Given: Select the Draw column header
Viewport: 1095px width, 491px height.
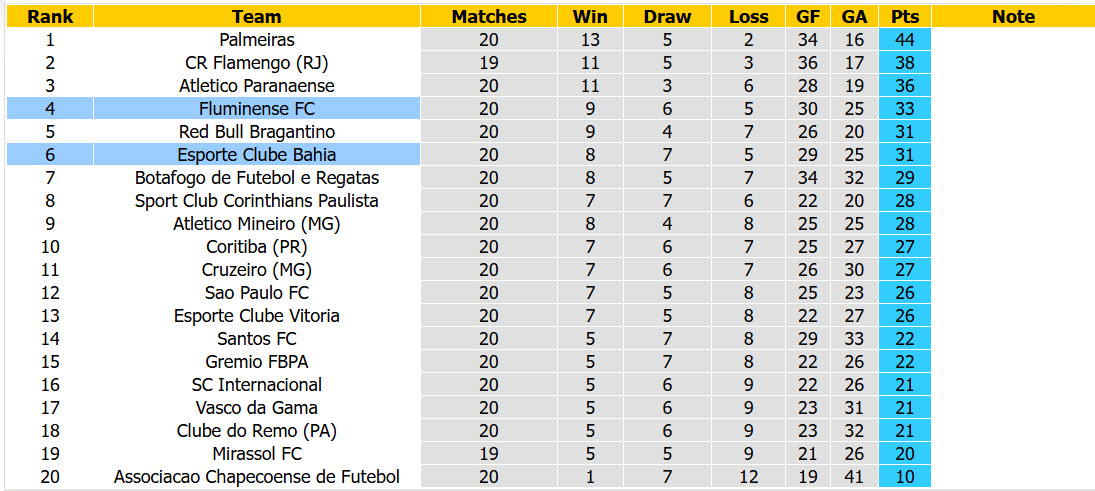Looking at the screenshot, I should pos(668,17).
